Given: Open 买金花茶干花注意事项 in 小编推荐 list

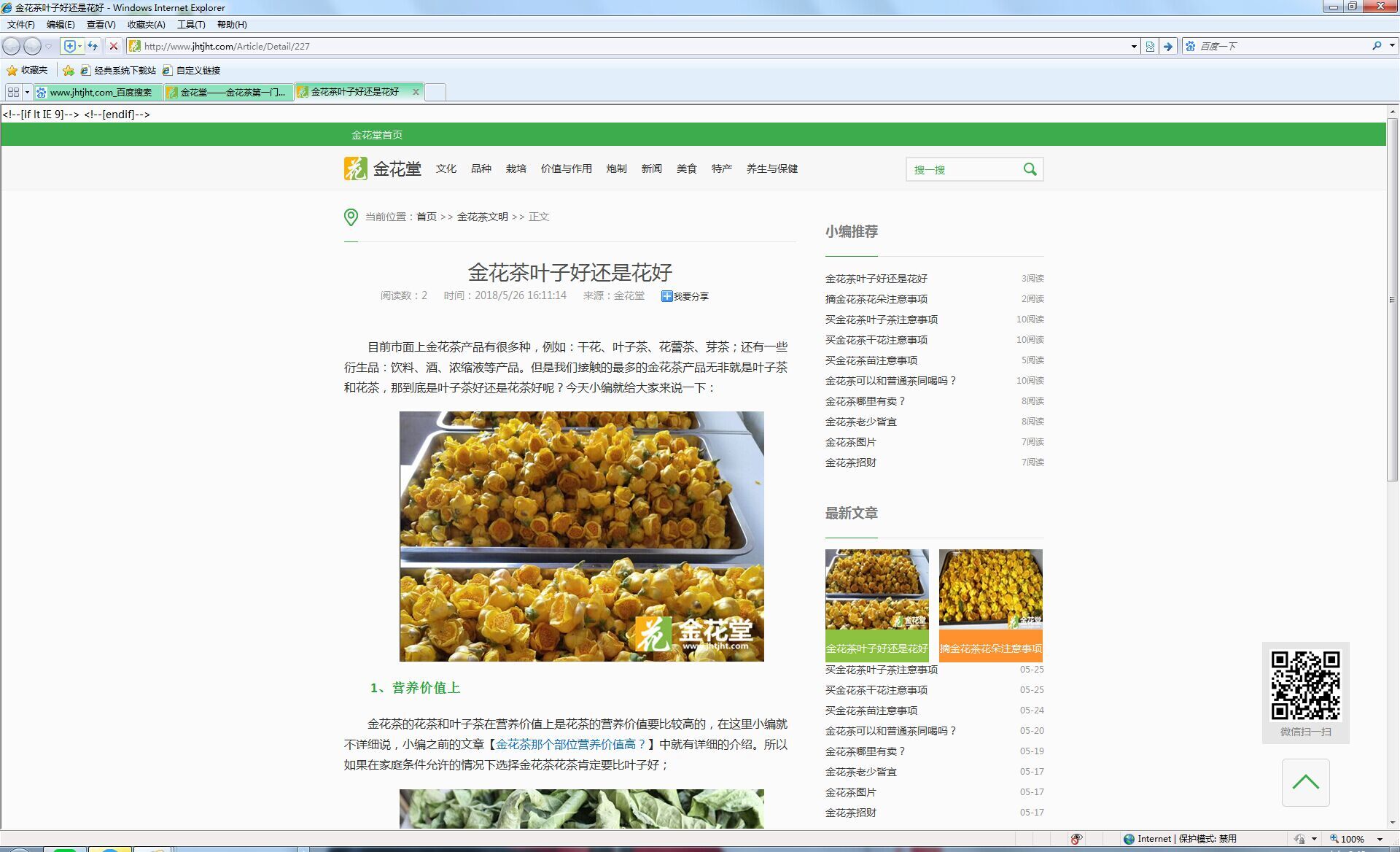Looking at the screenshot, I should (876, 340).
